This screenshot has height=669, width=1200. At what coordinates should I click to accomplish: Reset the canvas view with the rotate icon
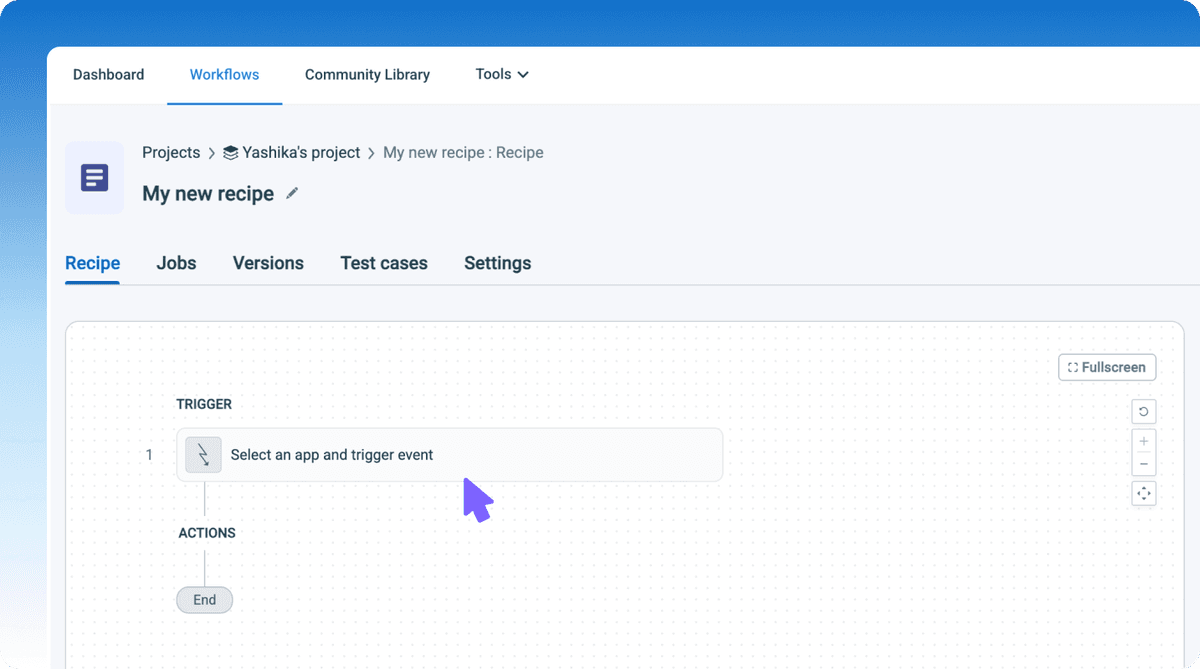click(1143, 411)
